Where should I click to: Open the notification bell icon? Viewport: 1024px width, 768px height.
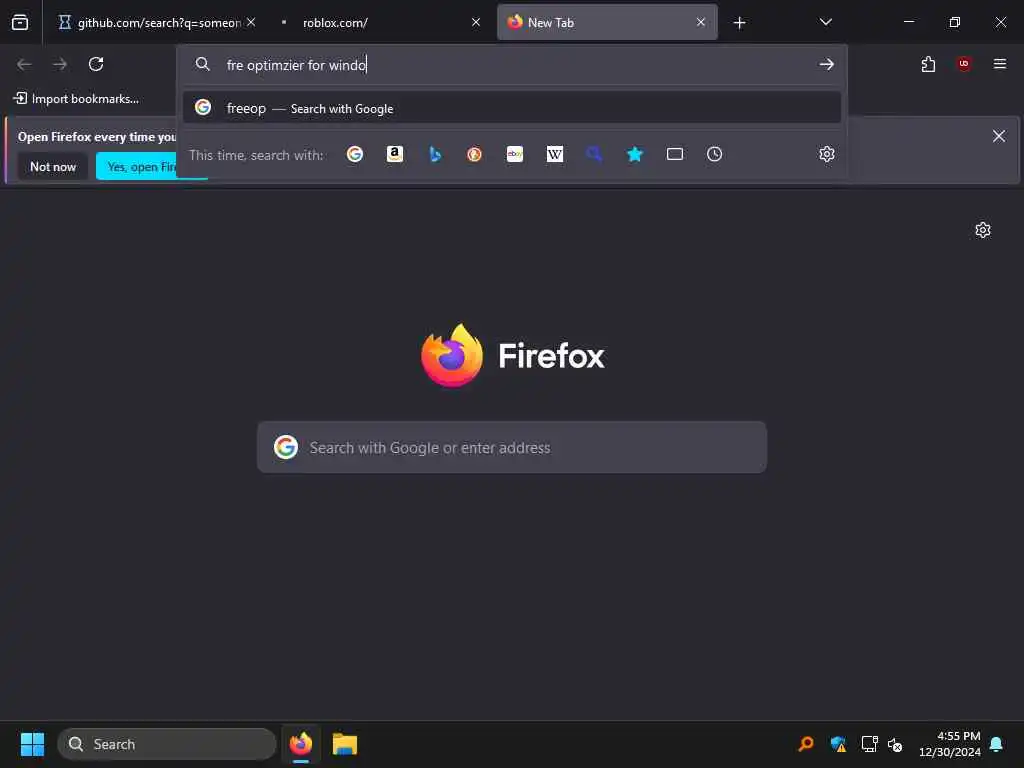[997, 744]
